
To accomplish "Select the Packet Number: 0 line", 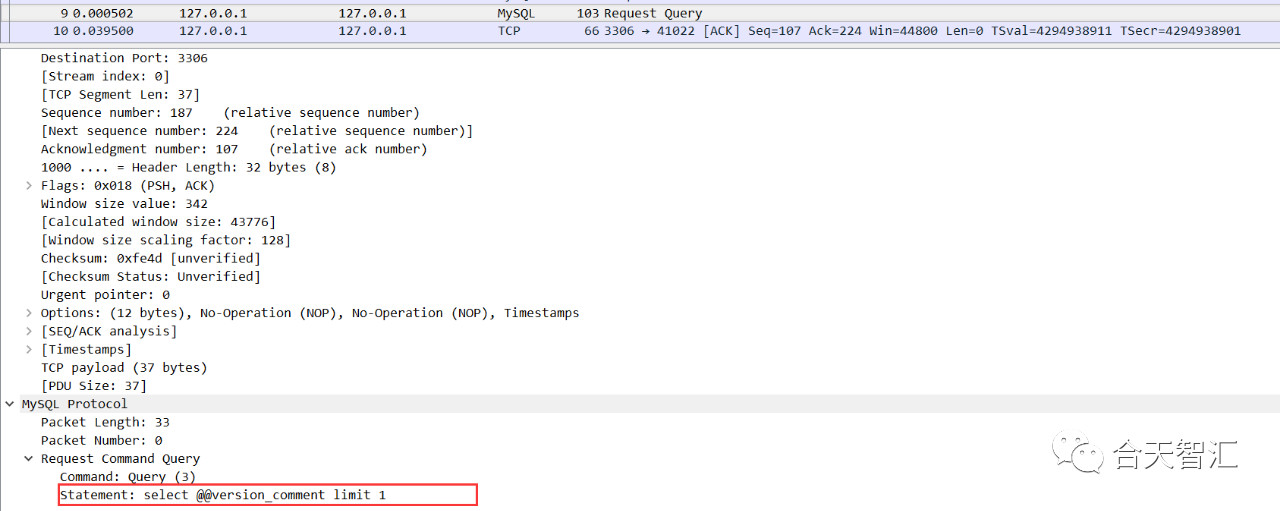I will tap(101, 440).
